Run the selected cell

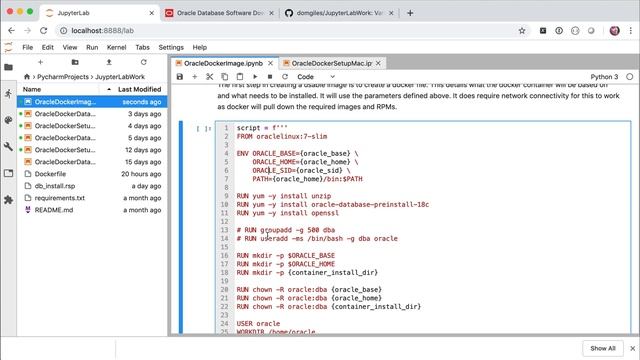click(x=255, y=77)
